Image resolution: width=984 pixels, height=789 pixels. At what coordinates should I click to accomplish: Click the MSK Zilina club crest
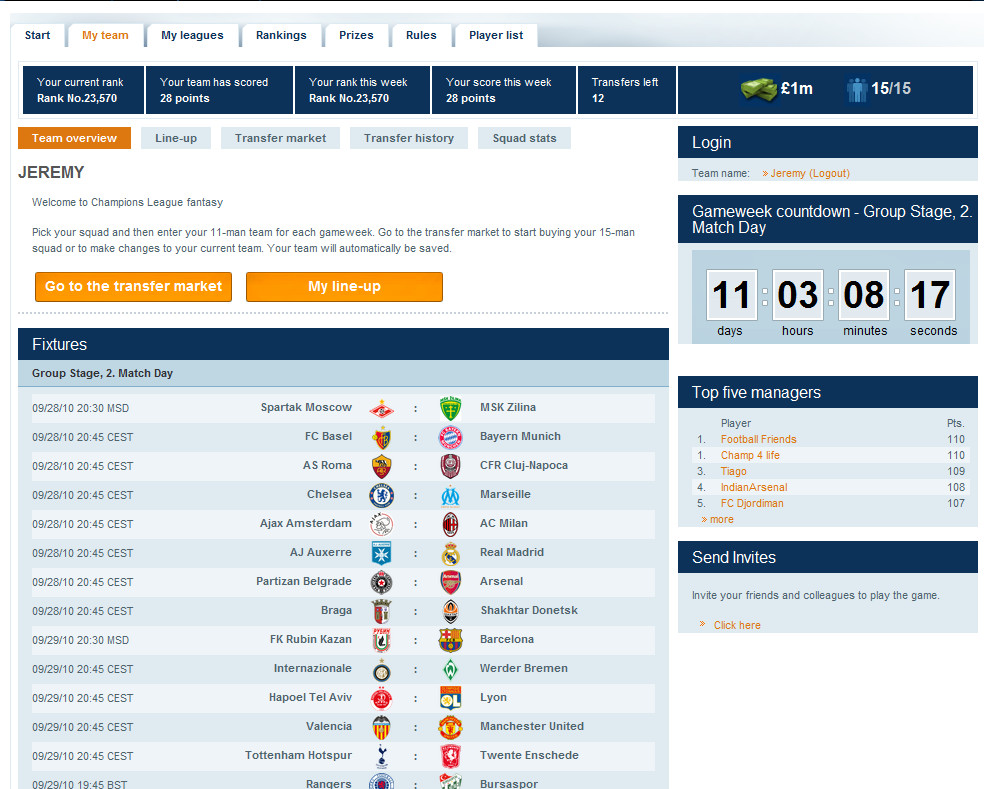pos(451,409)
